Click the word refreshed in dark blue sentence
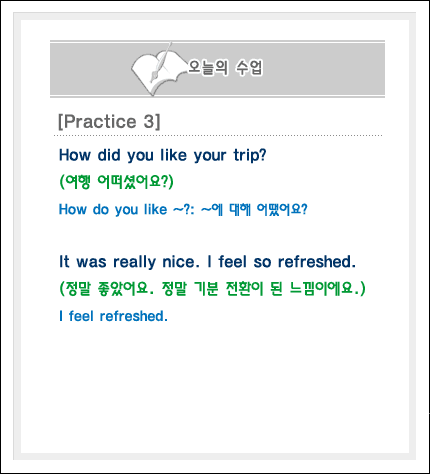The height and width of the screenshot is (474, 430). pos(314,262)
